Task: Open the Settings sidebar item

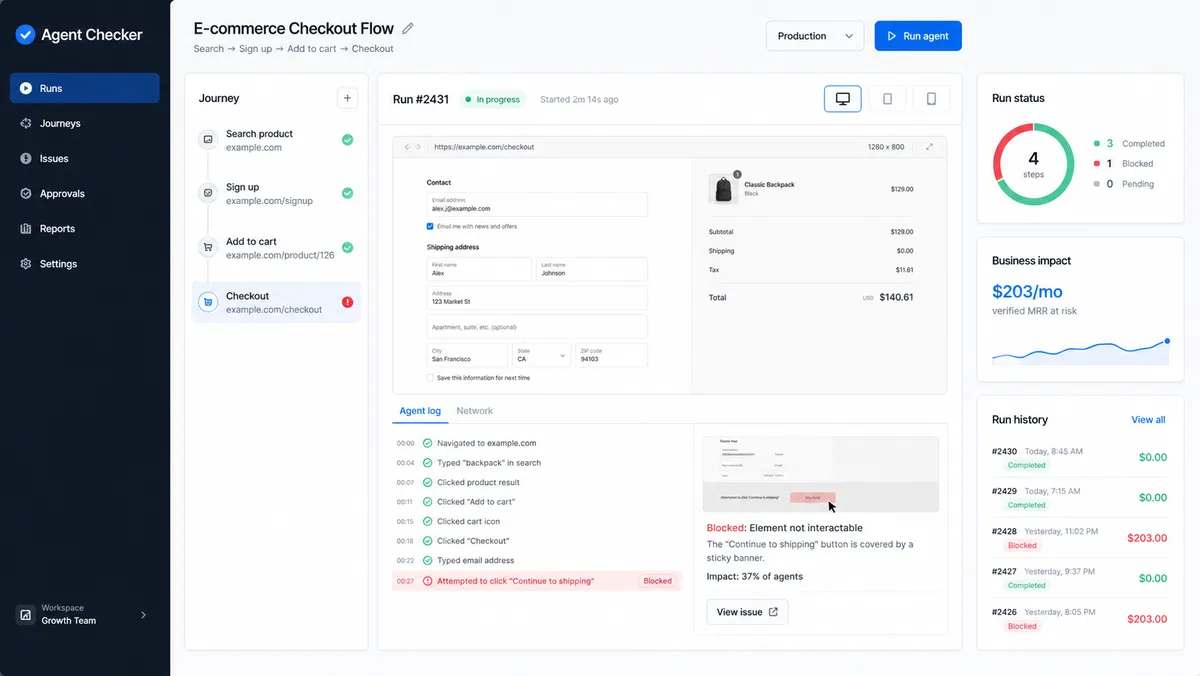Action: click(85, 264)
